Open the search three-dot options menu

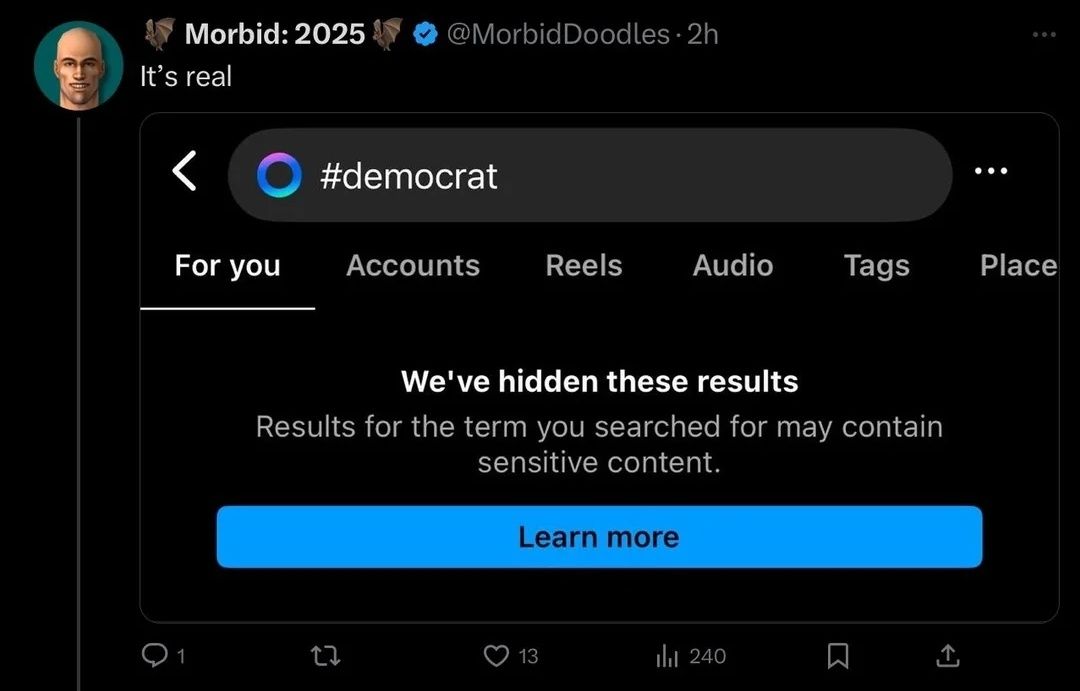click(990, 172)
